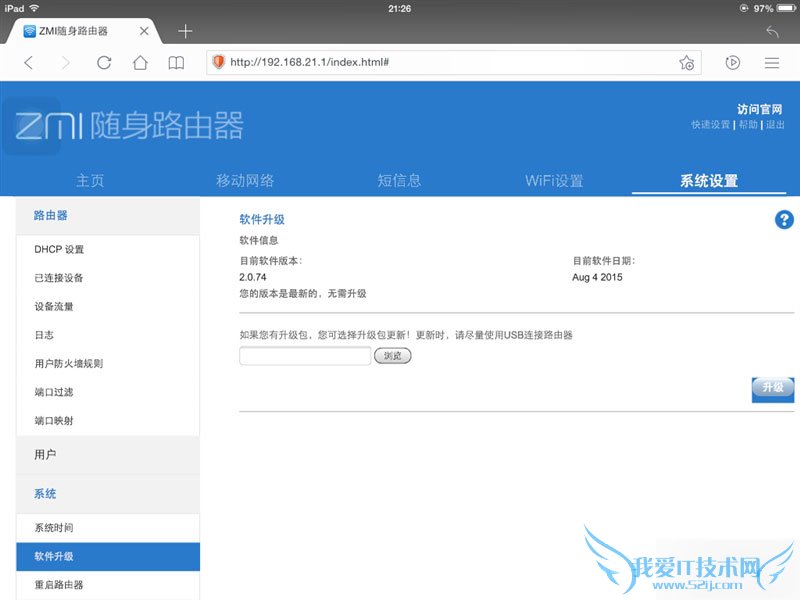Open a new tab with the plus icon
The height and width of the screenshot is (600, 800).
pyautogui.click(x=185, y=31)
